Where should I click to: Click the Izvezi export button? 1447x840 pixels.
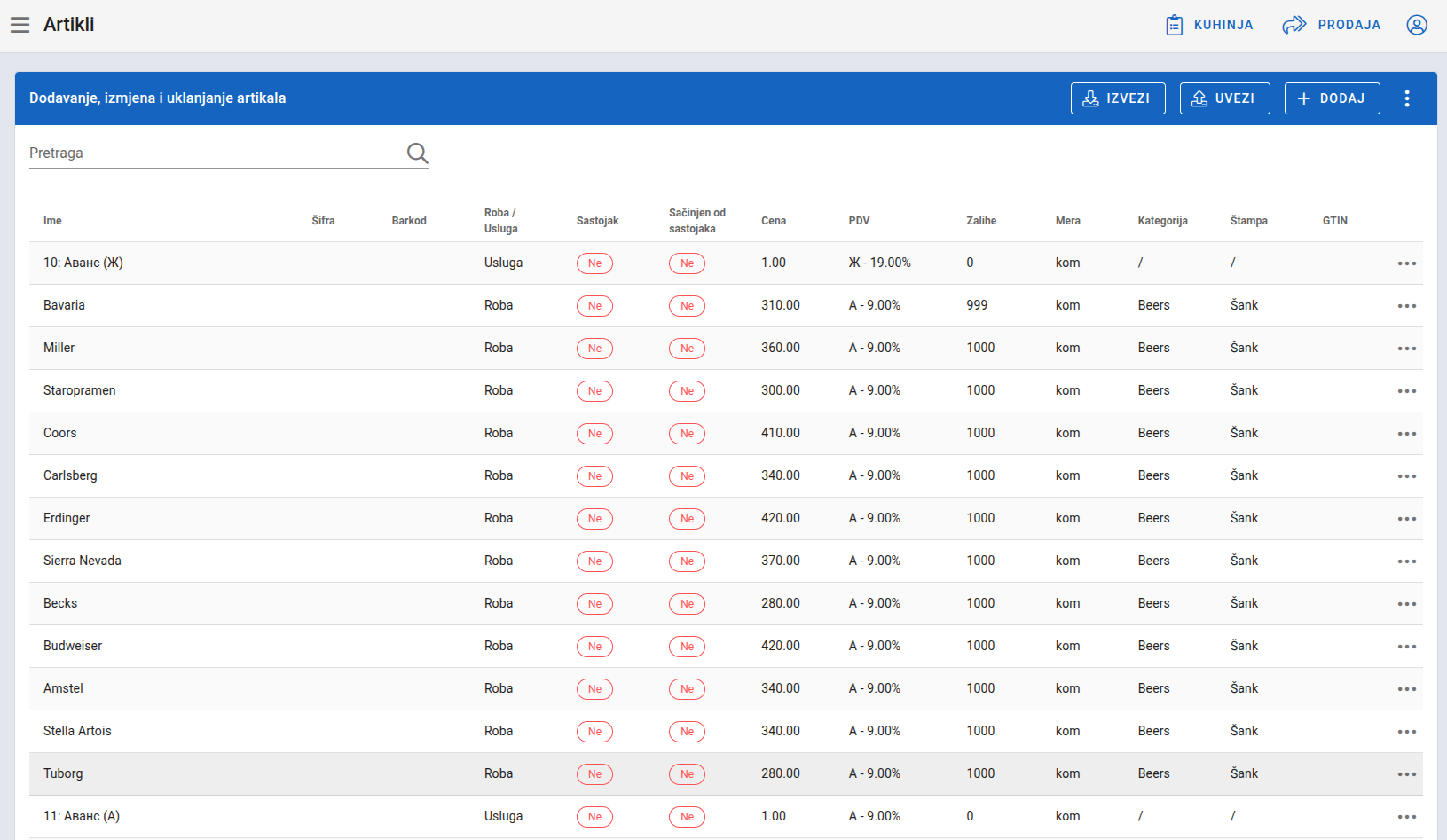pyautogui.click(x=1118, y=98)
